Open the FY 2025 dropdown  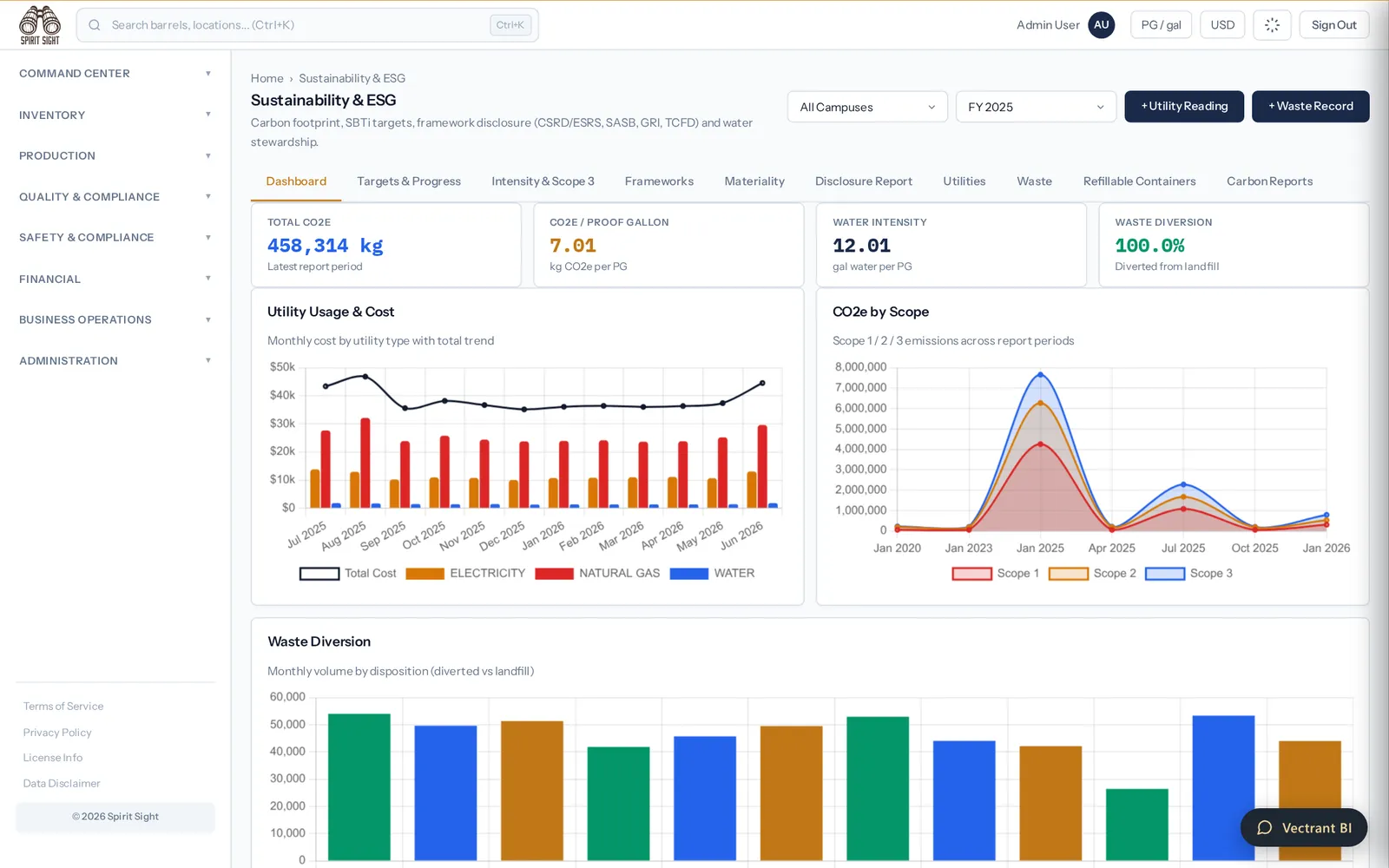pyautogui.click(x=1036, y=107)
